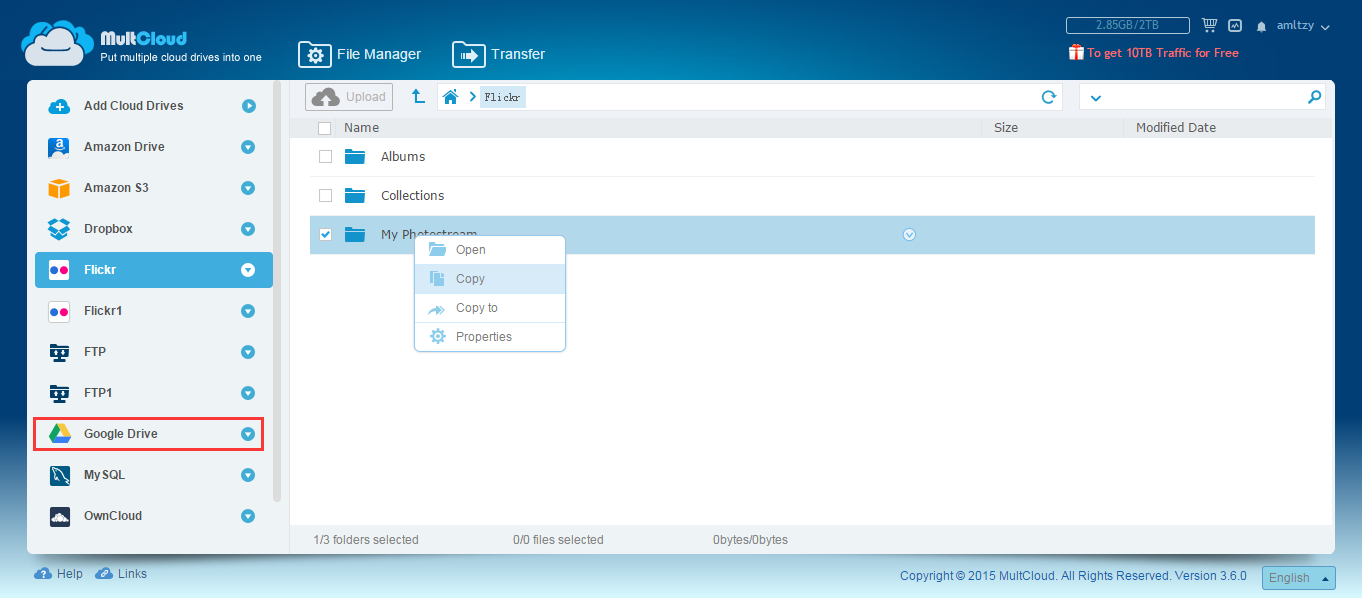This screenshot has height=599, width=1362.
Task: Click the notification bell icon
Action: pyautogui.click(x=1262, y=26)
